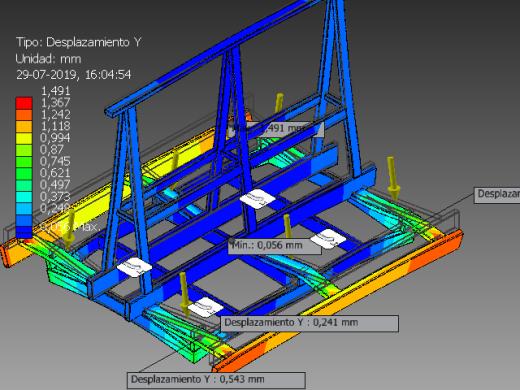Click the yellow force arrow above the Máx label

point(279,103)
